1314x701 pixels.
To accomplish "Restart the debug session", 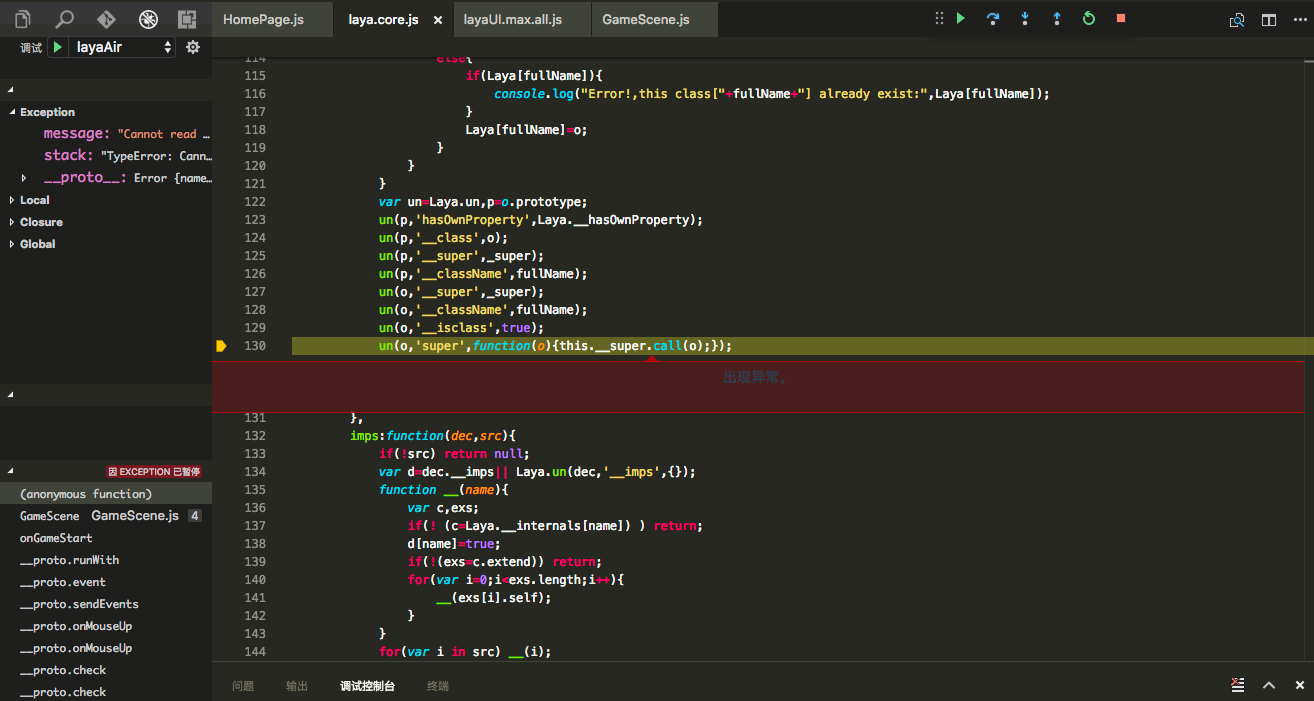I will [x=1089, y=19].
